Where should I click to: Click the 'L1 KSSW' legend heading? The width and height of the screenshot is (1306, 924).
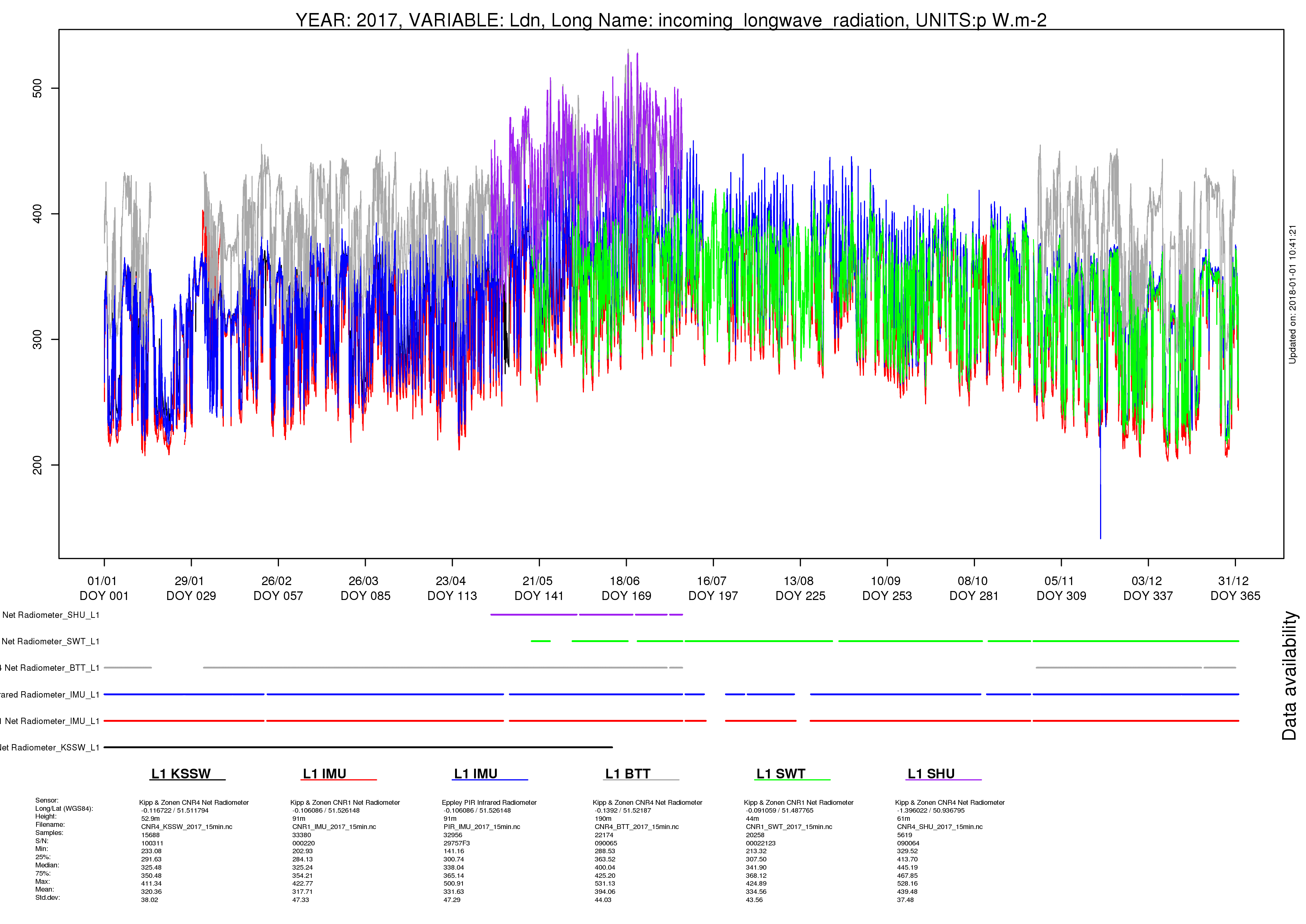point(181,774)
